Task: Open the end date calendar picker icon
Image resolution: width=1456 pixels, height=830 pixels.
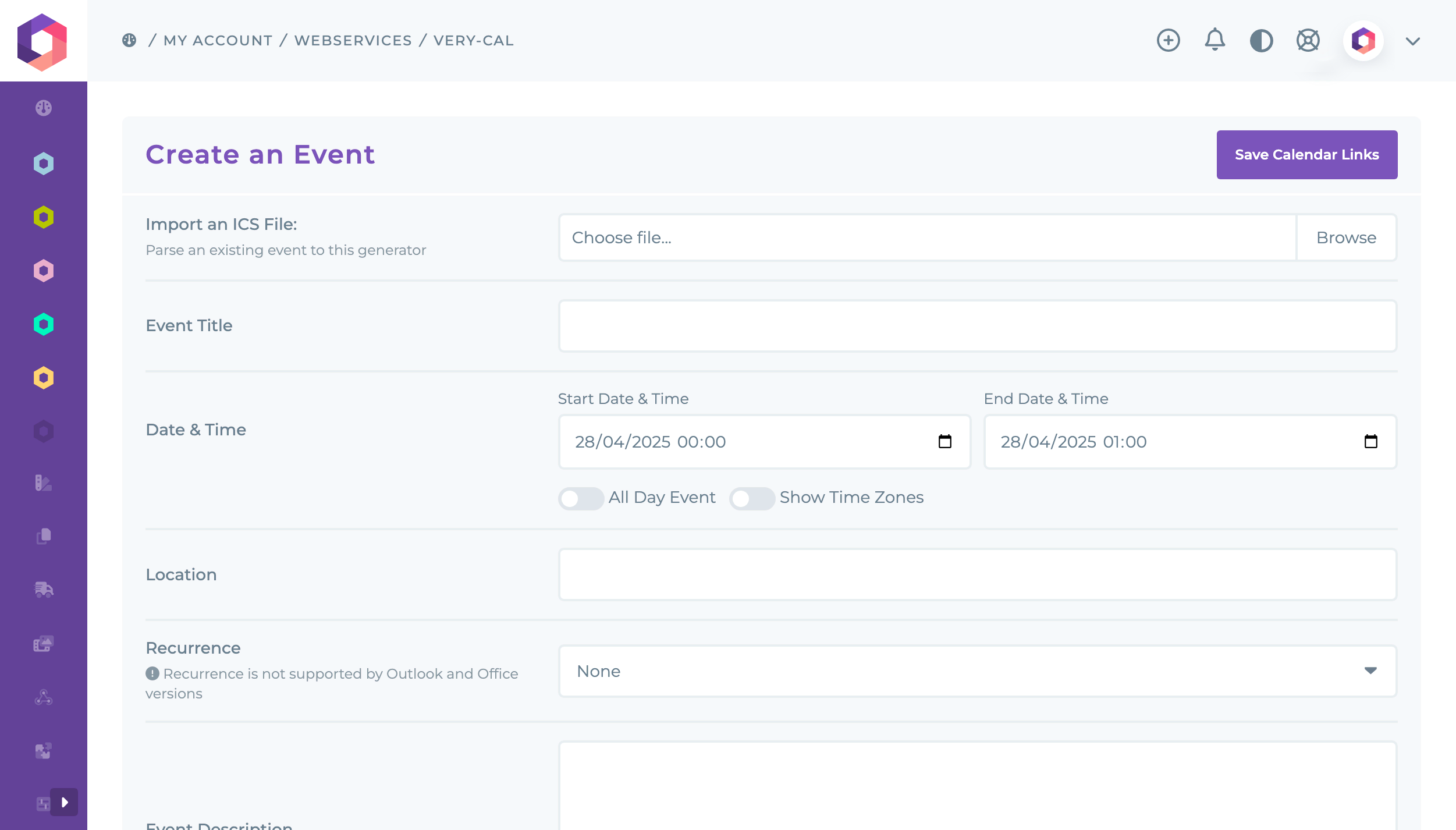Action: 1371,442
